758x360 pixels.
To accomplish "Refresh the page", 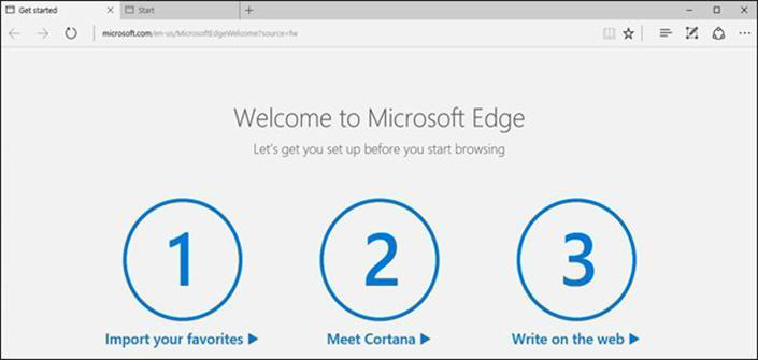I will (71, 34).
